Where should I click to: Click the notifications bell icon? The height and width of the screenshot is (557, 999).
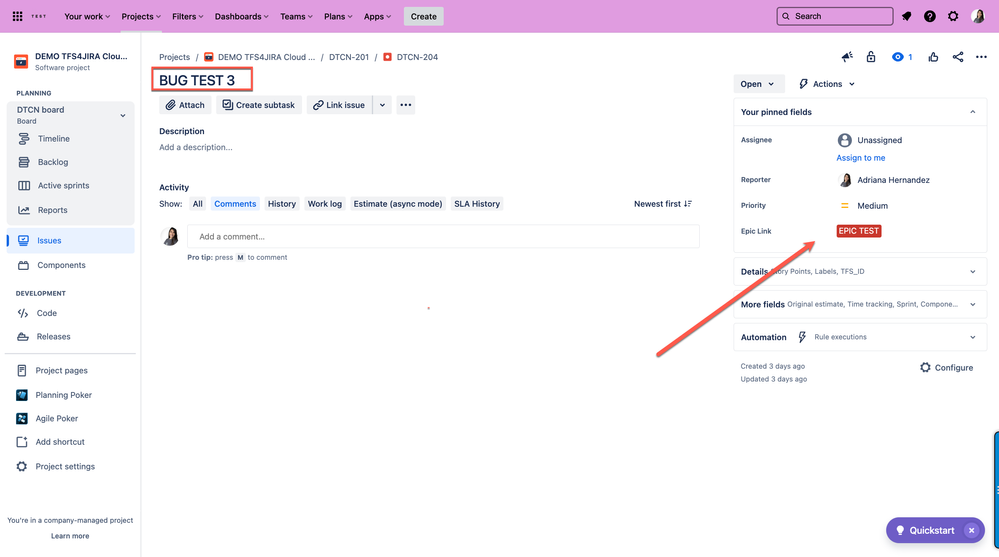[x=907, y=17]
